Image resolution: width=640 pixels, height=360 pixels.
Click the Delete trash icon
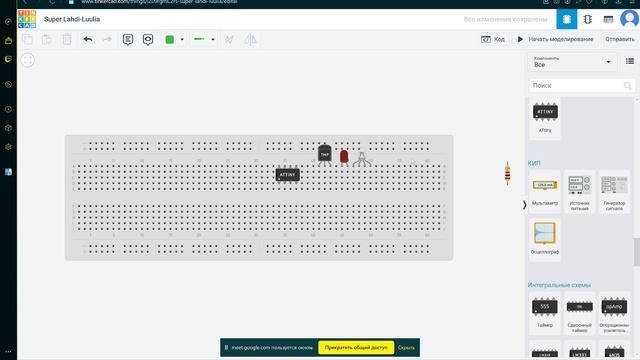pyautogui.click(x=67, y=40)
